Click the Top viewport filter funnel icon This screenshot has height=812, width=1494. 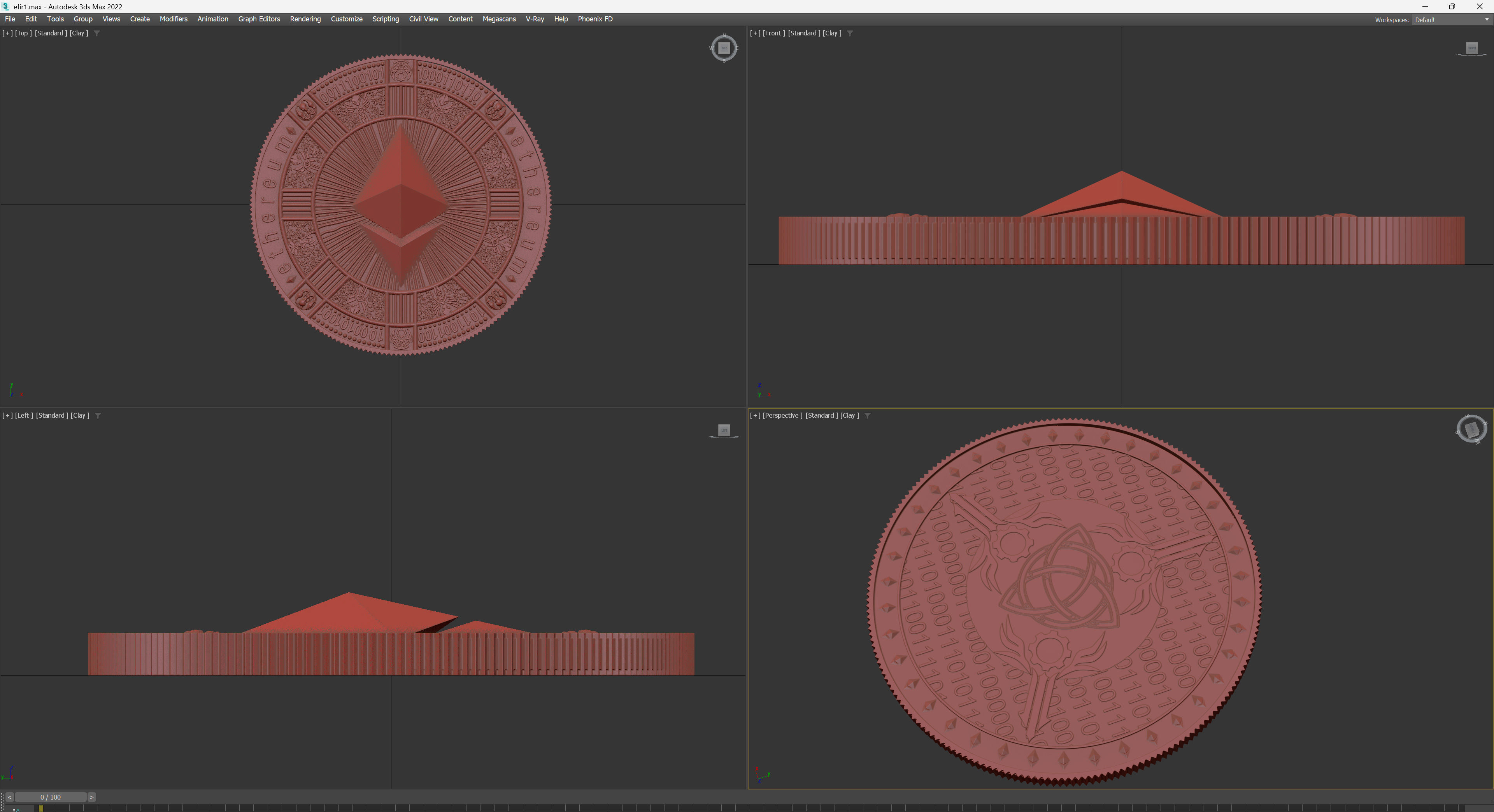97,33
